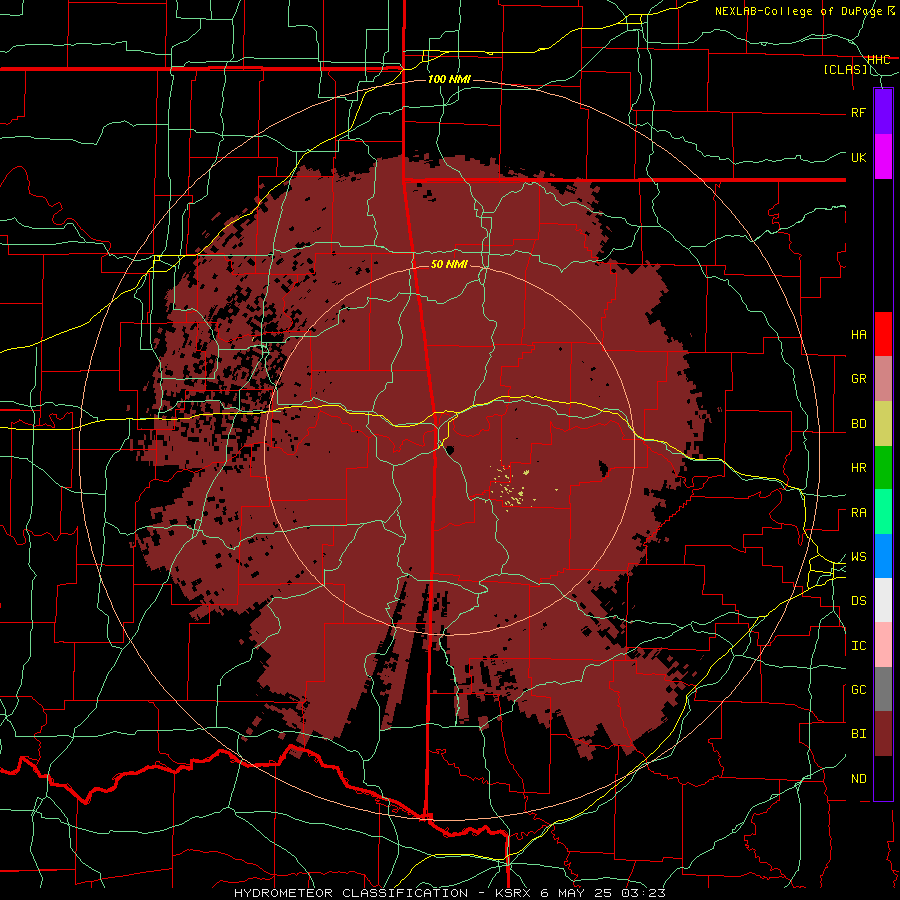900x900 pixels.
Task: Click the gray GC legend color swatch
Action: pos(883,689)
